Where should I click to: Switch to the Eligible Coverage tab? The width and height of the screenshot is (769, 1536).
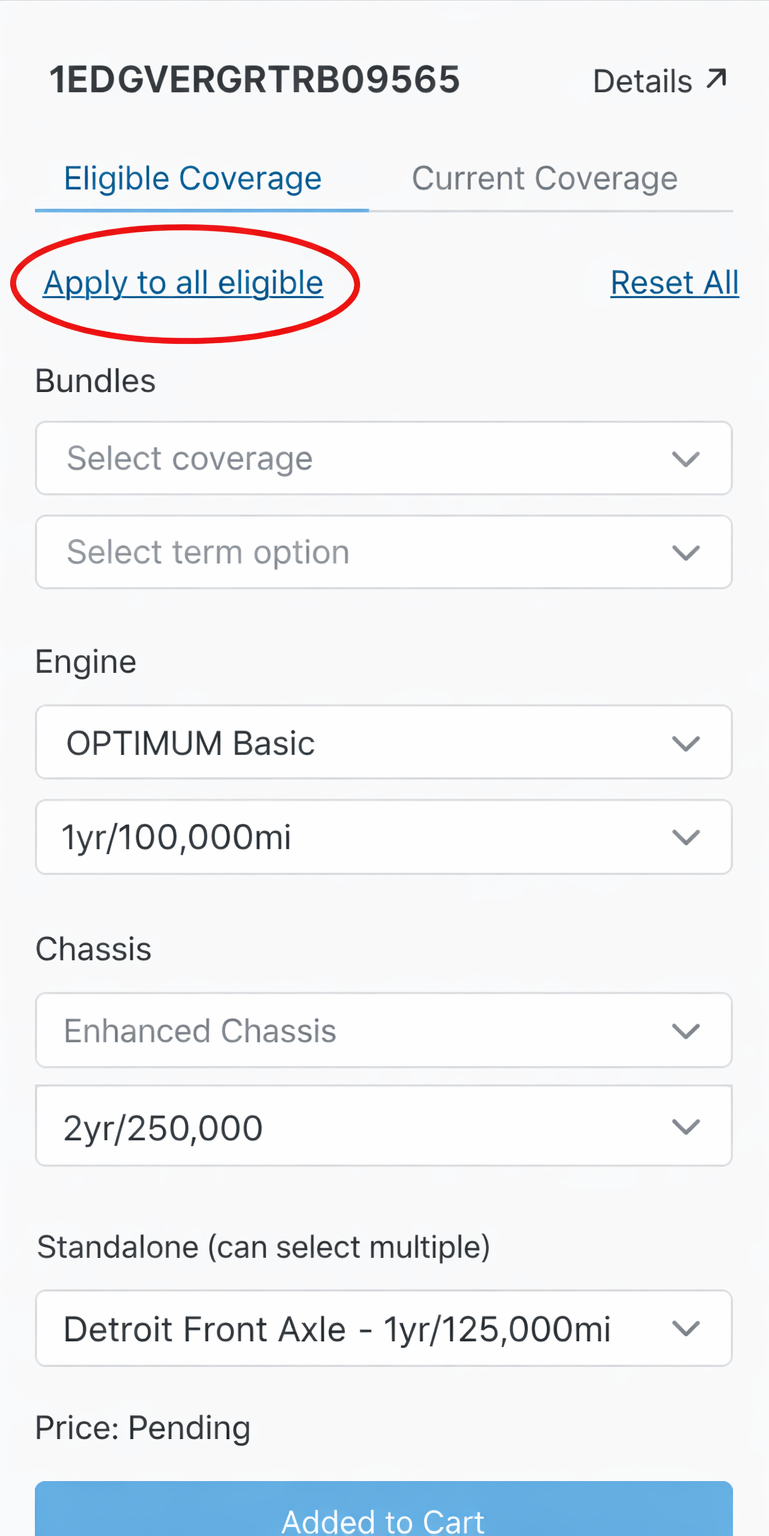click(x=193, y=179)
